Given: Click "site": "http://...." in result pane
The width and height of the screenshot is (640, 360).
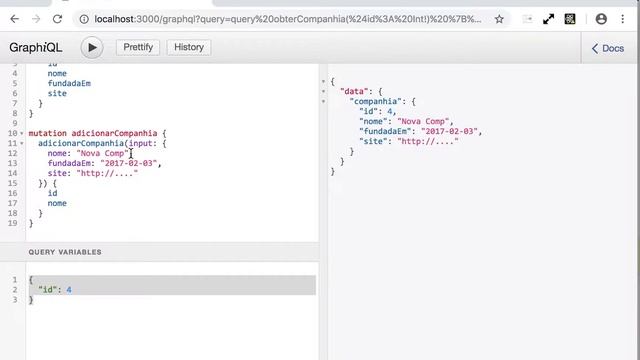Looking at the screenshot, I should [x=409, y=141].
